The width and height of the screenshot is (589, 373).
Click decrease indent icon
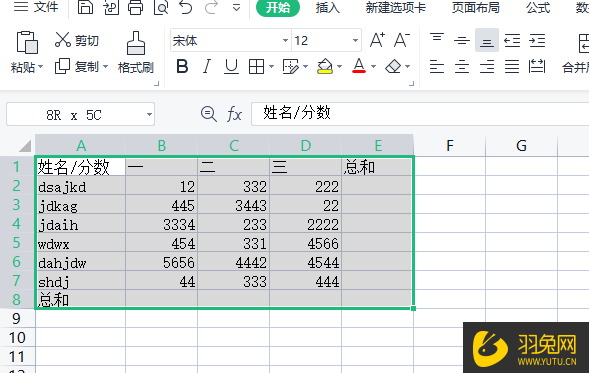[x=512, y=40]
